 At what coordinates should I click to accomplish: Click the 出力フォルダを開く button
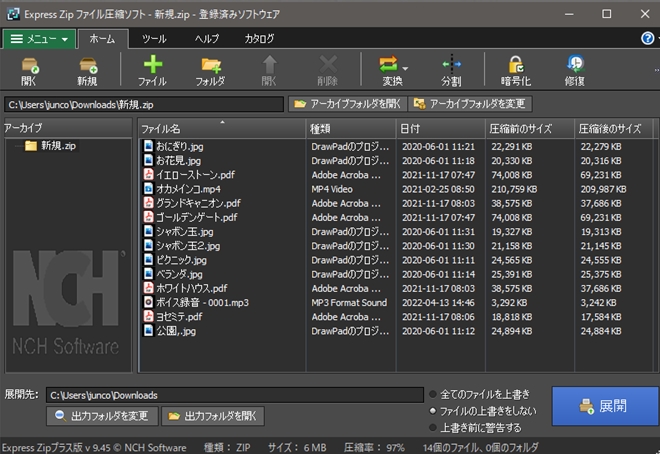coord(213,416)
